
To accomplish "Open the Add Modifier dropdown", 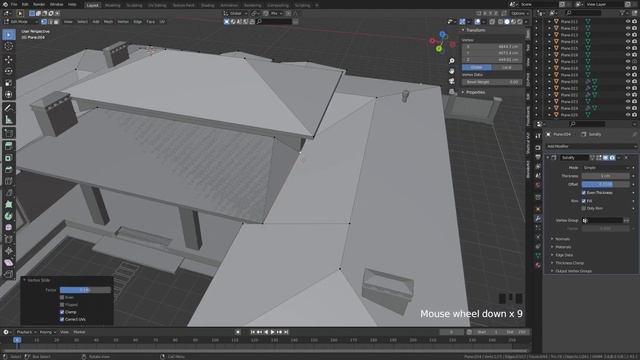I will [x=591, y=146].
